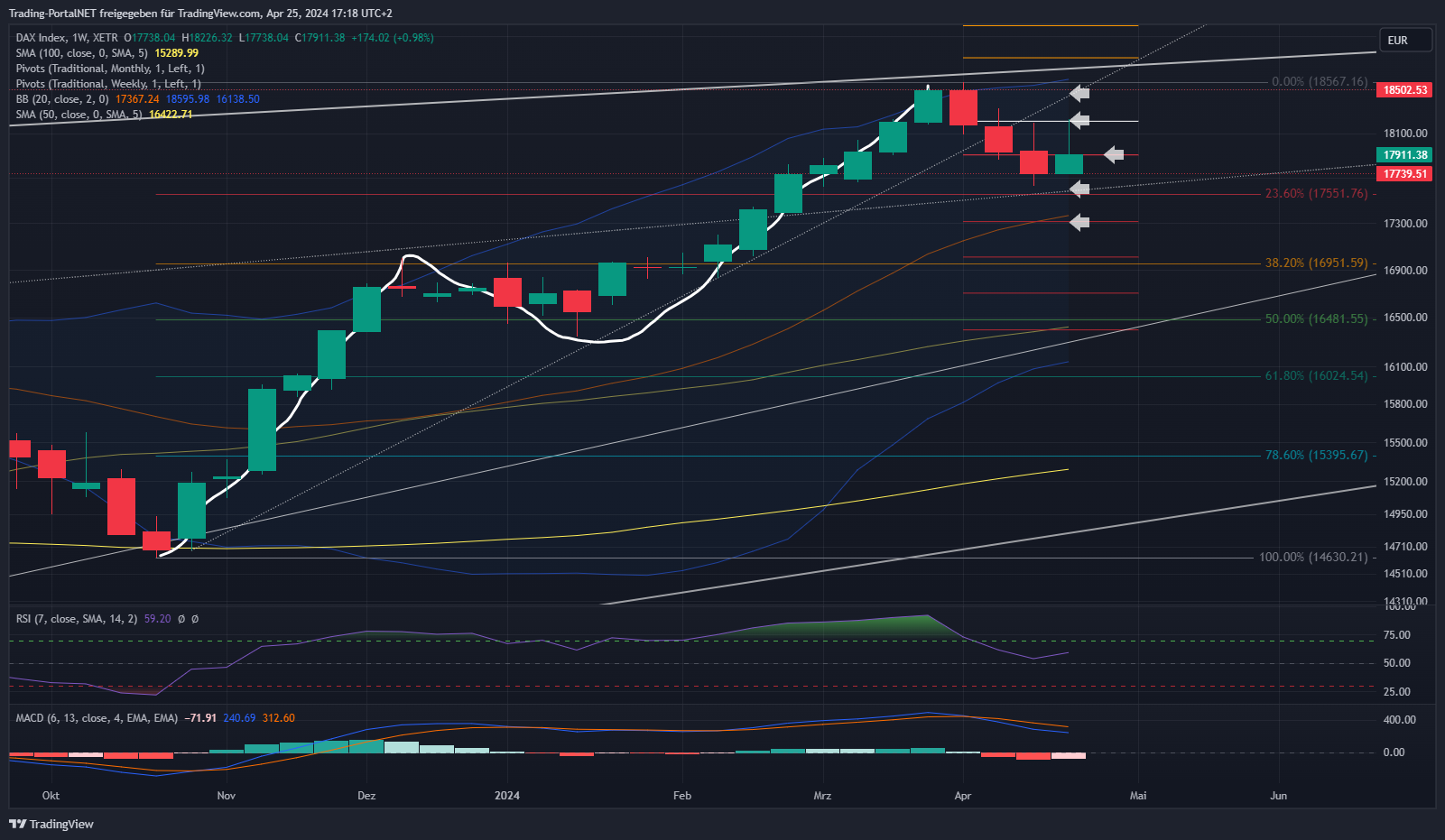1445x840 pixels.
Task: Click the RSI indicator legend label
Action: point(77,619)
